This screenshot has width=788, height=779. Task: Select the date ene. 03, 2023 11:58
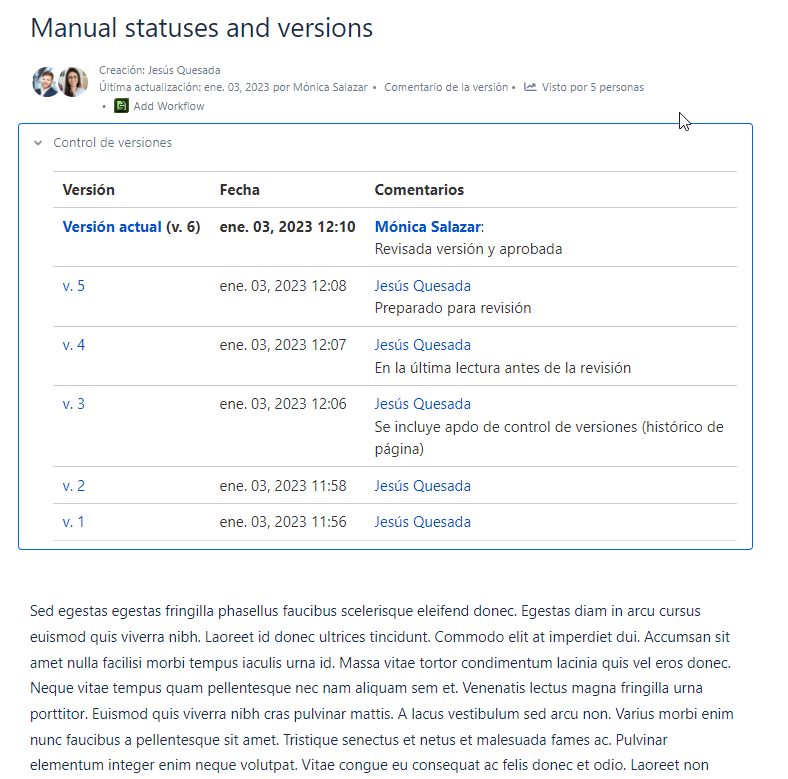point(283,486)
